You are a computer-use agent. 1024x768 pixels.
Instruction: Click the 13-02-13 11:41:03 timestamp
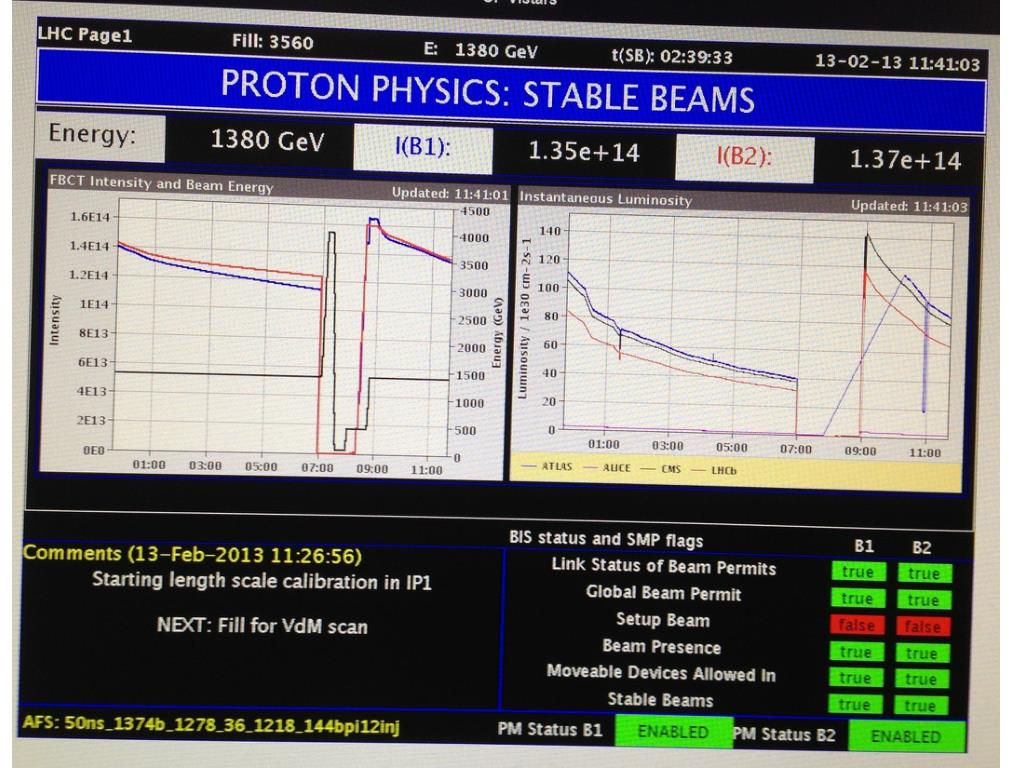point(897,63)
